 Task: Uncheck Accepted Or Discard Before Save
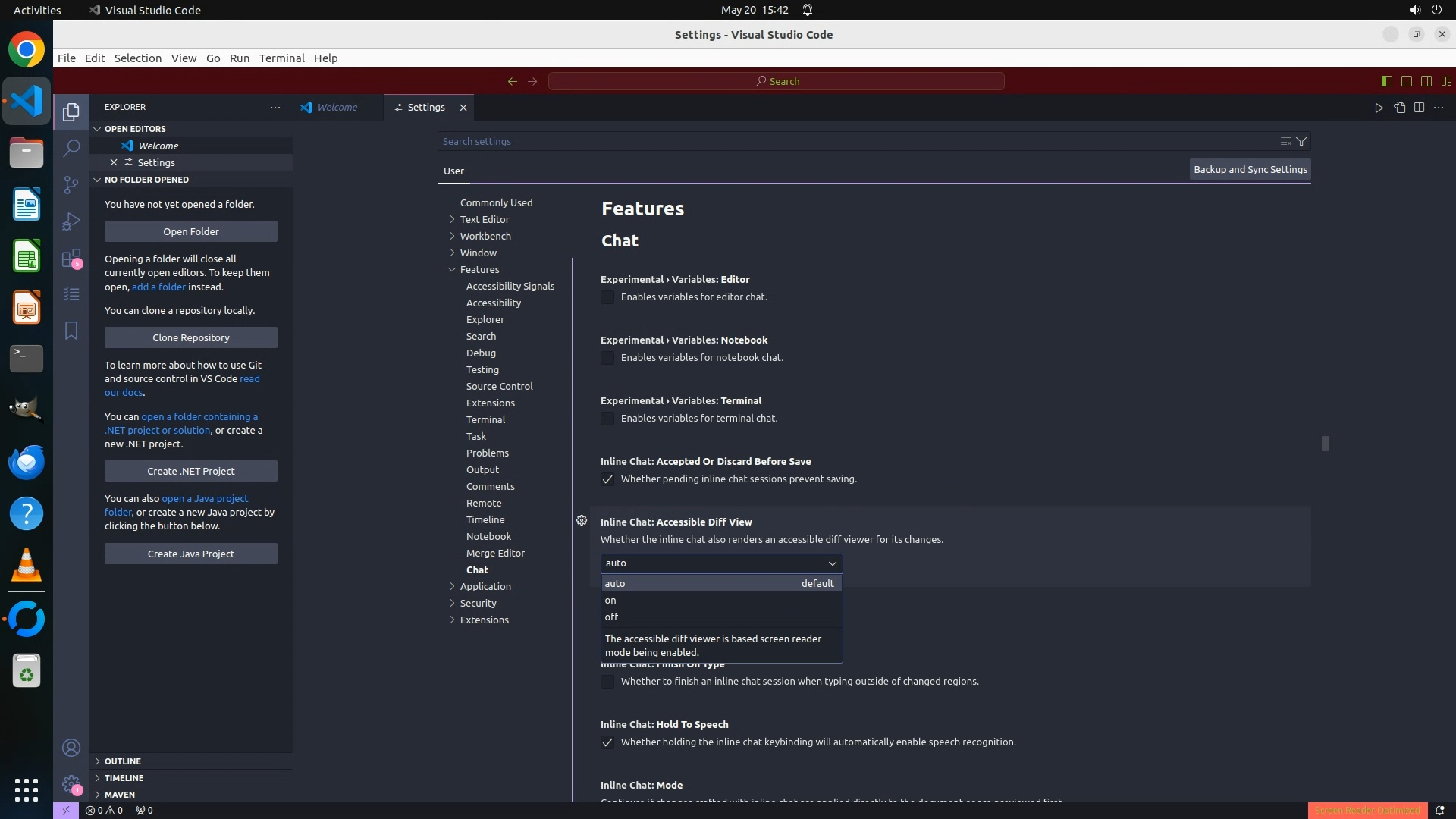[607, 479]
